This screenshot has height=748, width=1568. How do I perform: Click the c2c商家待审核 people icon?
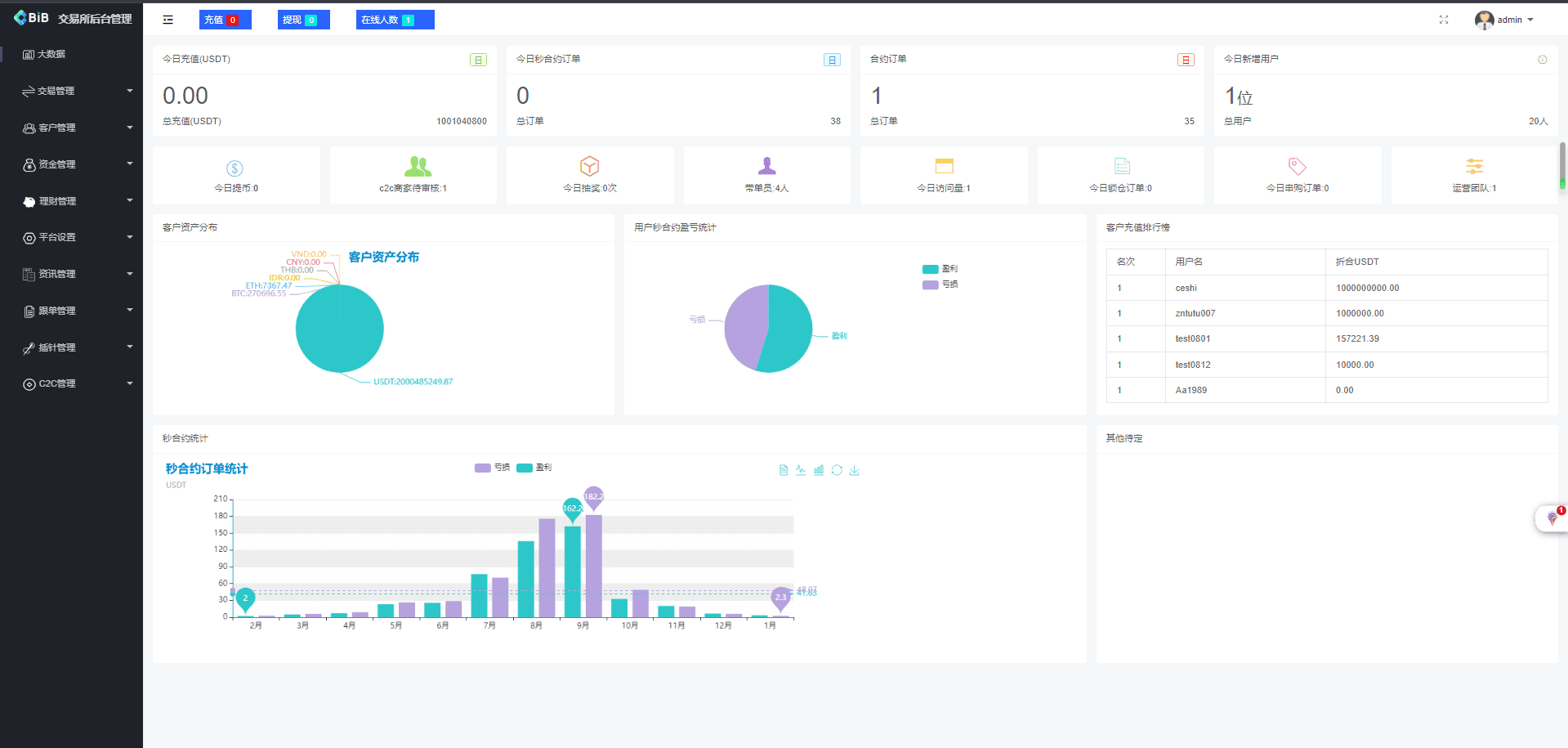[418, 167]
